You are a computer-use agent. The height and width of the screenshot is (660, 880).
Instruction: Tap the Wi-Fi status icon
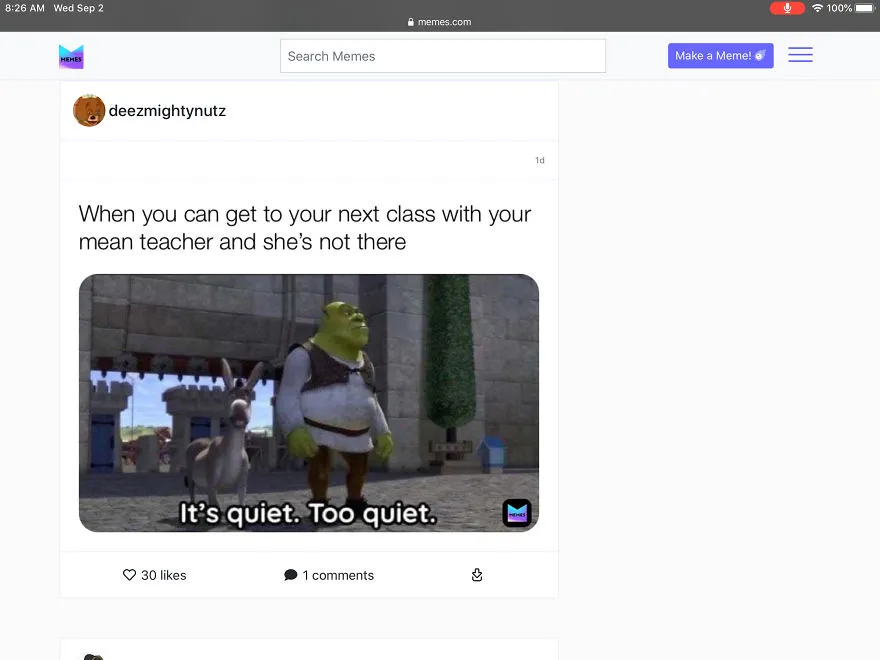(x=817, y=8)
